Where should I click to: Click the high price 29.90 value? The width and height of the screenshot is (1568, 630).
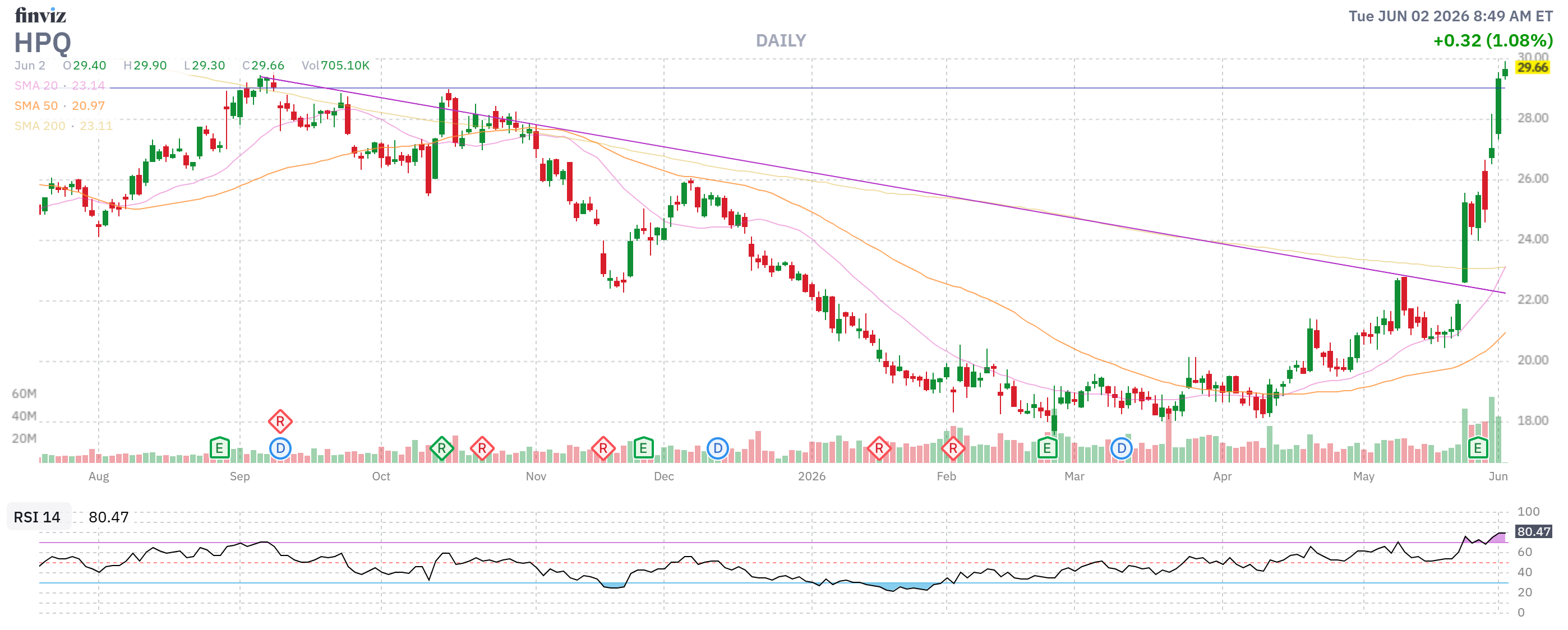coord(150,65)
